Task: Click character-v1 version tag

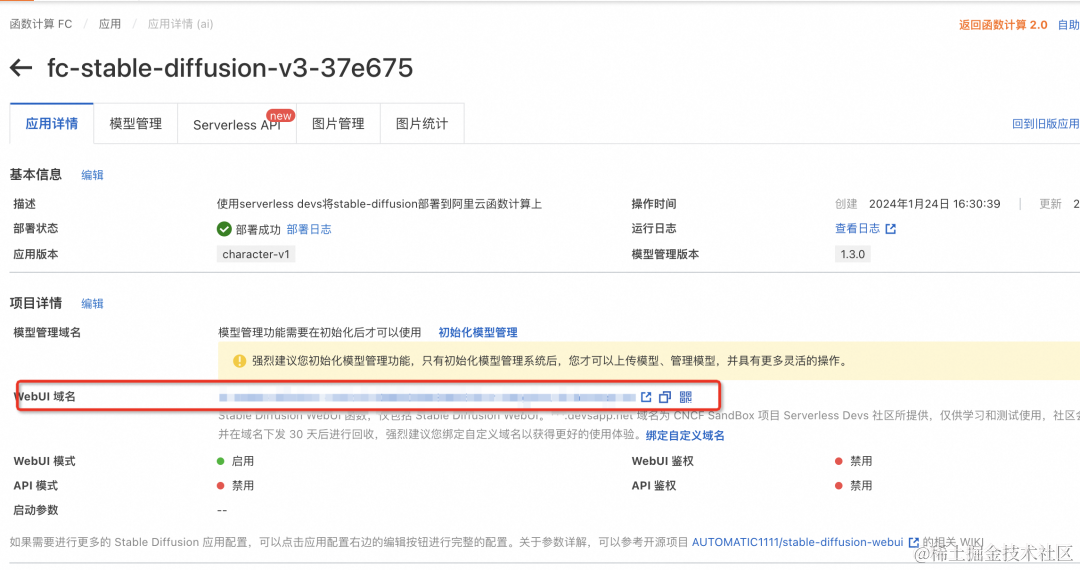Action: (256, 254)
